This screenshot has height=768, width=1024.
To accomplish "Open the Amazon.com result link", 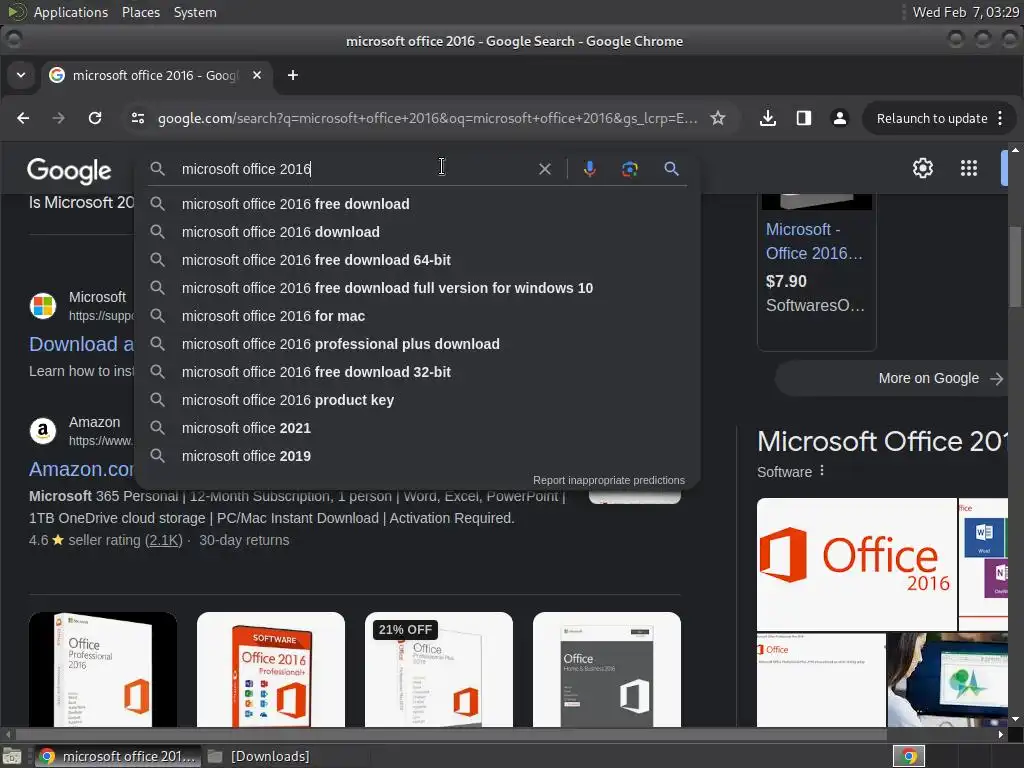I will pyautogui.click(x=81, y=470).
